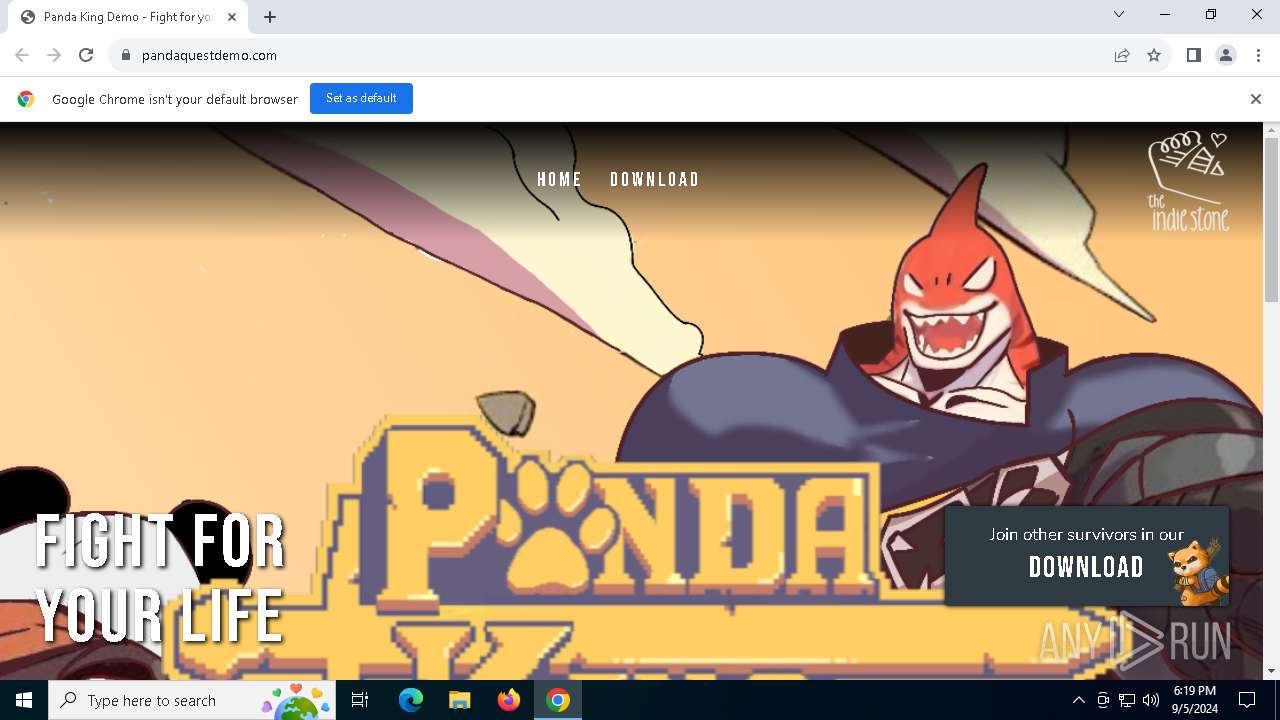Close the Panda King Demo tab
1280x720 pixels.
pos(232,17)
